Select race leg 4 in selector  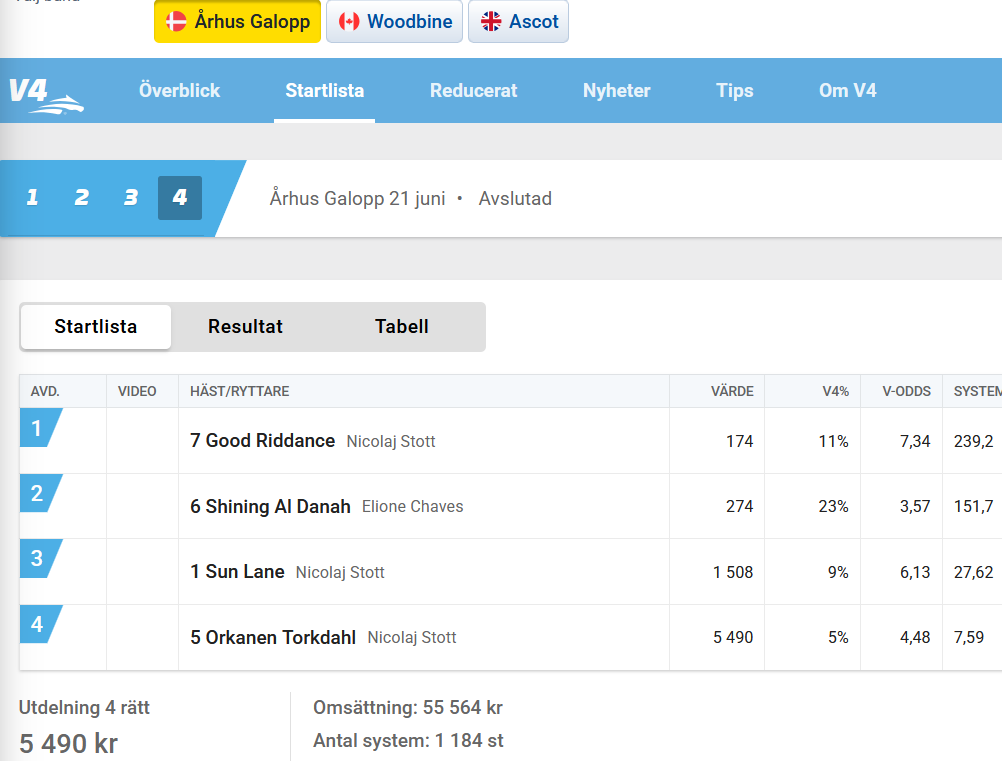click(180, 197)
